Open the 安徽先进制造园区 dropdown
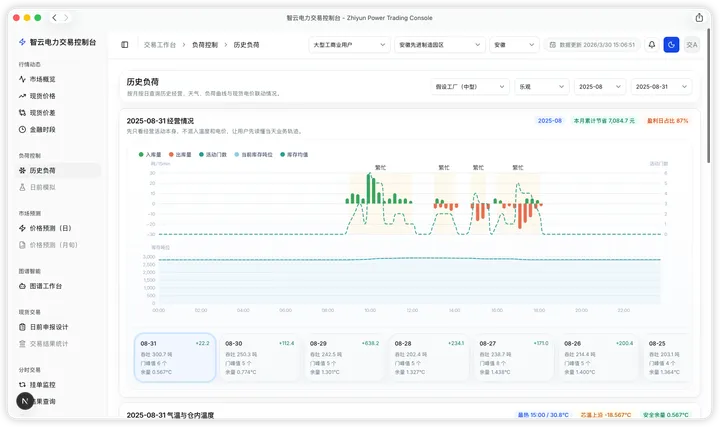Viewport: 720px width, 427px height. point(439,45)
